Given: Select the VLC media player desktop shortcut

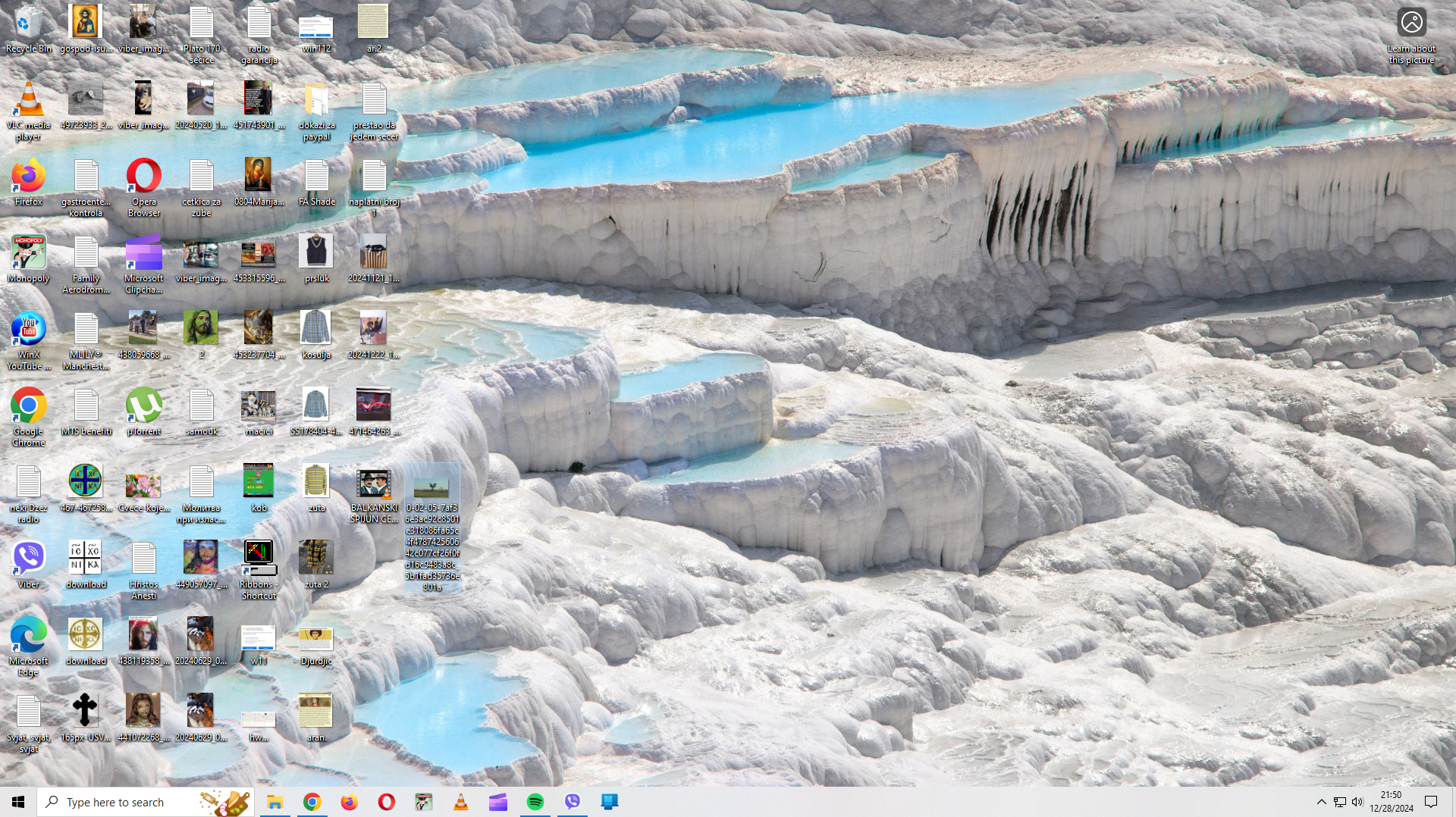Looking at the screenshot, I should tap(29, 111).
